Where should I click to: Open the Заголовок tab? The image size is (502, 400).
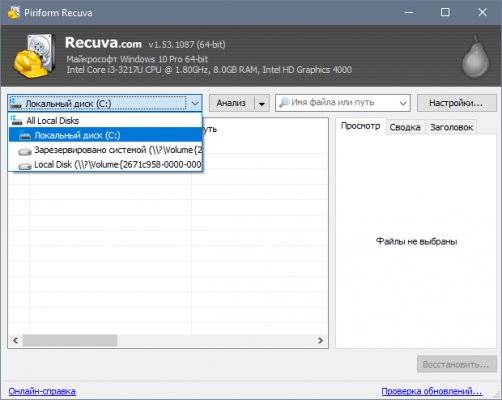pos(451,127)
